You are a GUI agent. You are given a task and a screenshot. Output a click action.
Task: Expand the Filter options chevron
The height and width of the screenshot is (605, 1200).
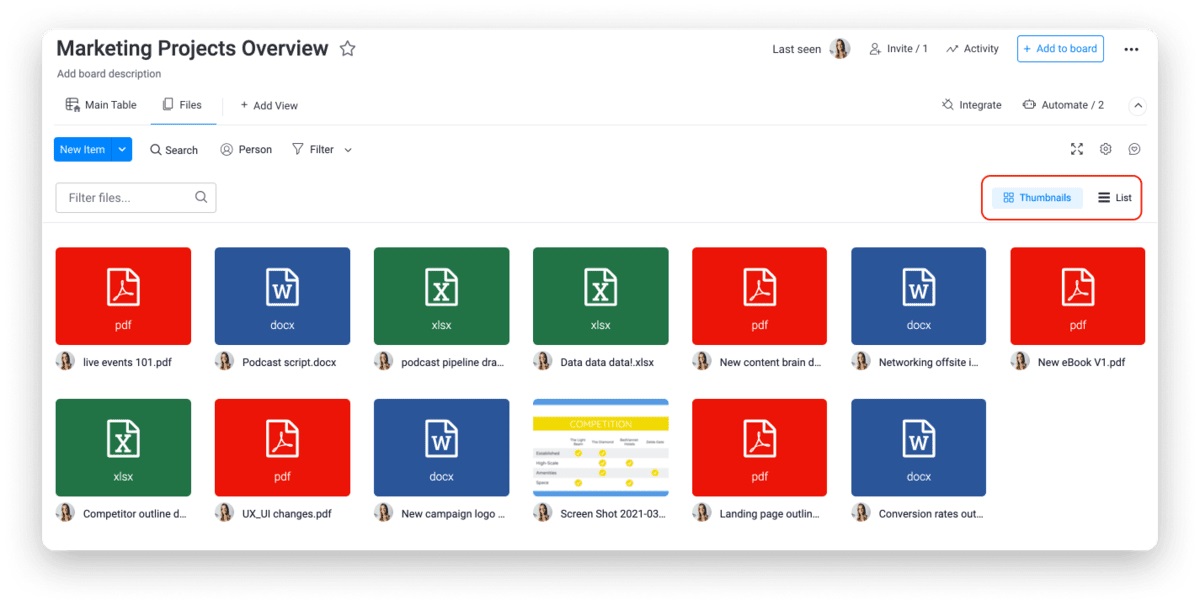348,150
